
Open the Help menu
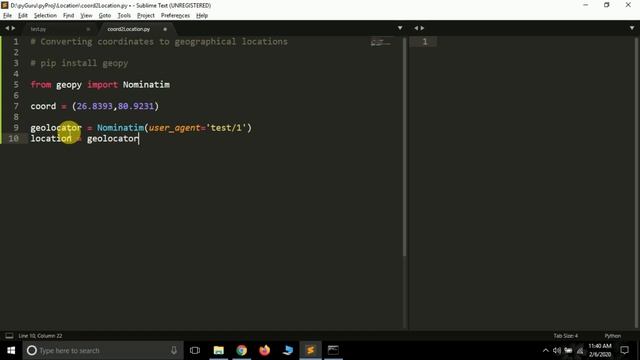(202, 16)
